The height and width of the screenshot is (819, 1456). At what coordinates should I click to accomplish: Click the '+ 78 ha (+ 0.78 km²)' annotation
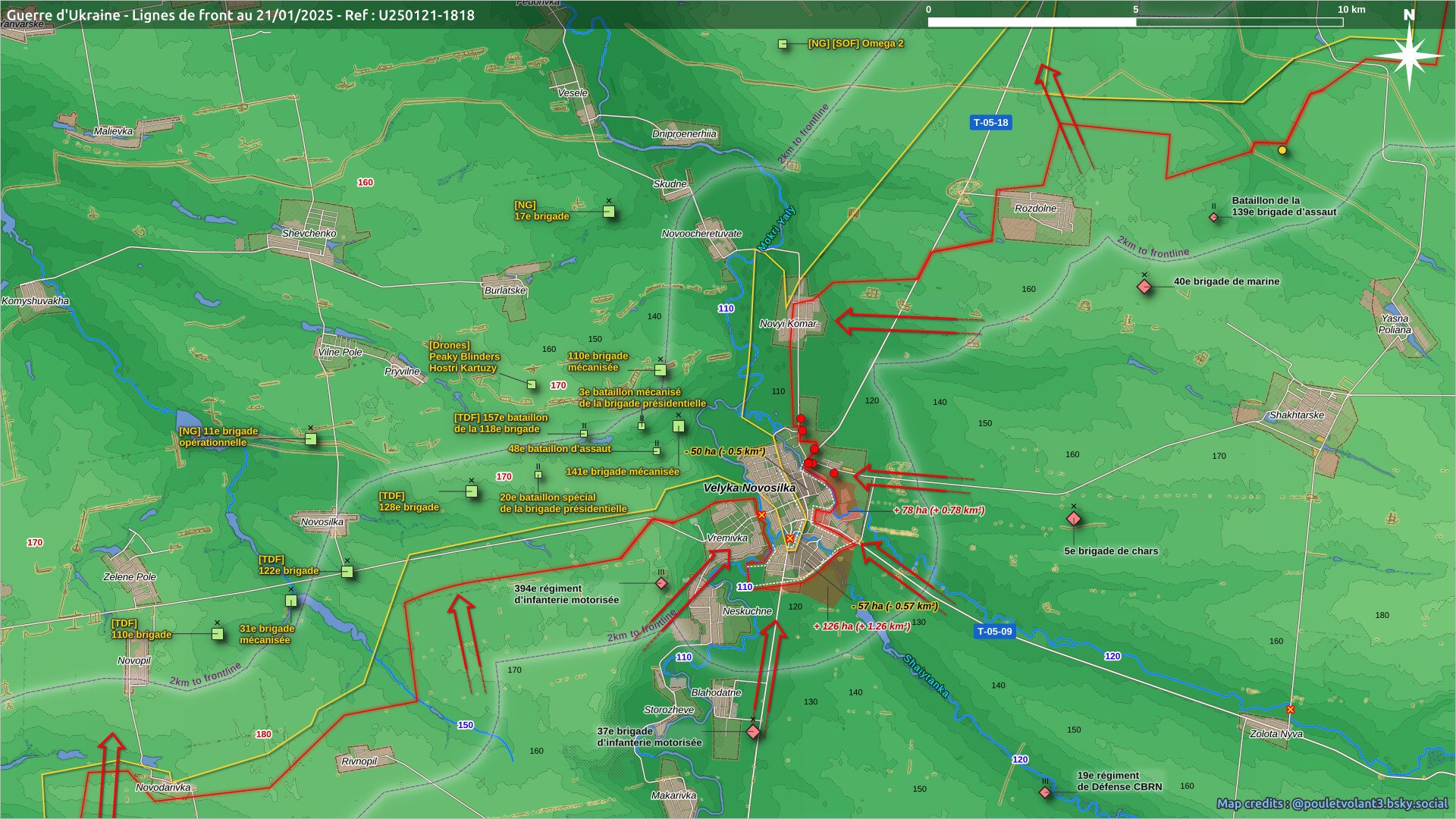pos(939,511)
